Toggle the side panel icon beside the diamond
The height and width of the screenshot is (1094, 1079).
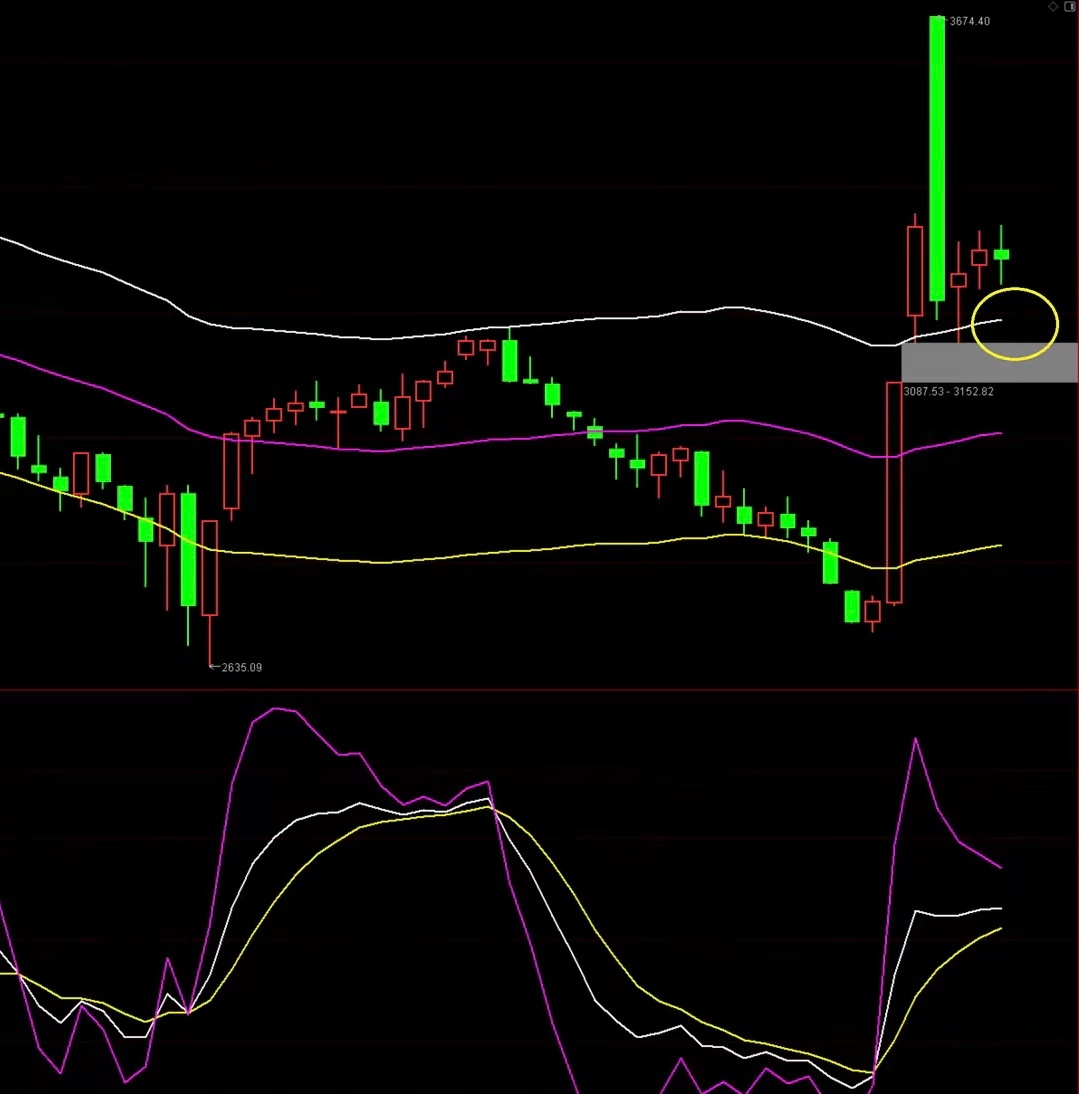tap(1069, 6)
